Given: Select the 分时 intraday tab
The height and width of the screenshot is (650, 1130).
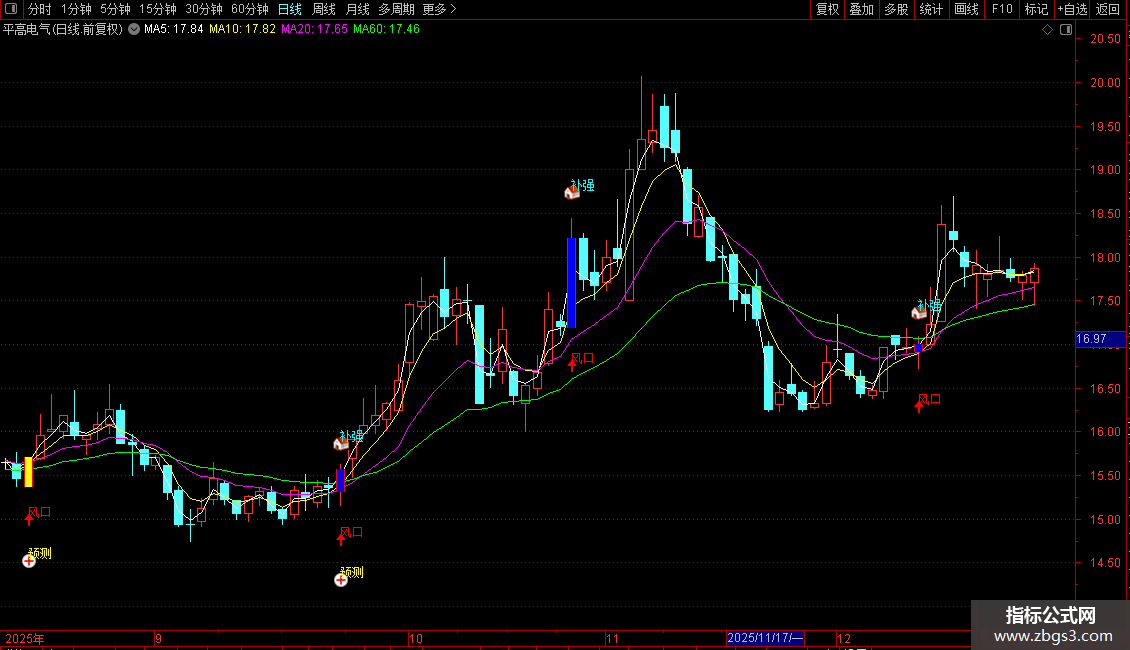Looking at the screenshot, I should (40, 9).
